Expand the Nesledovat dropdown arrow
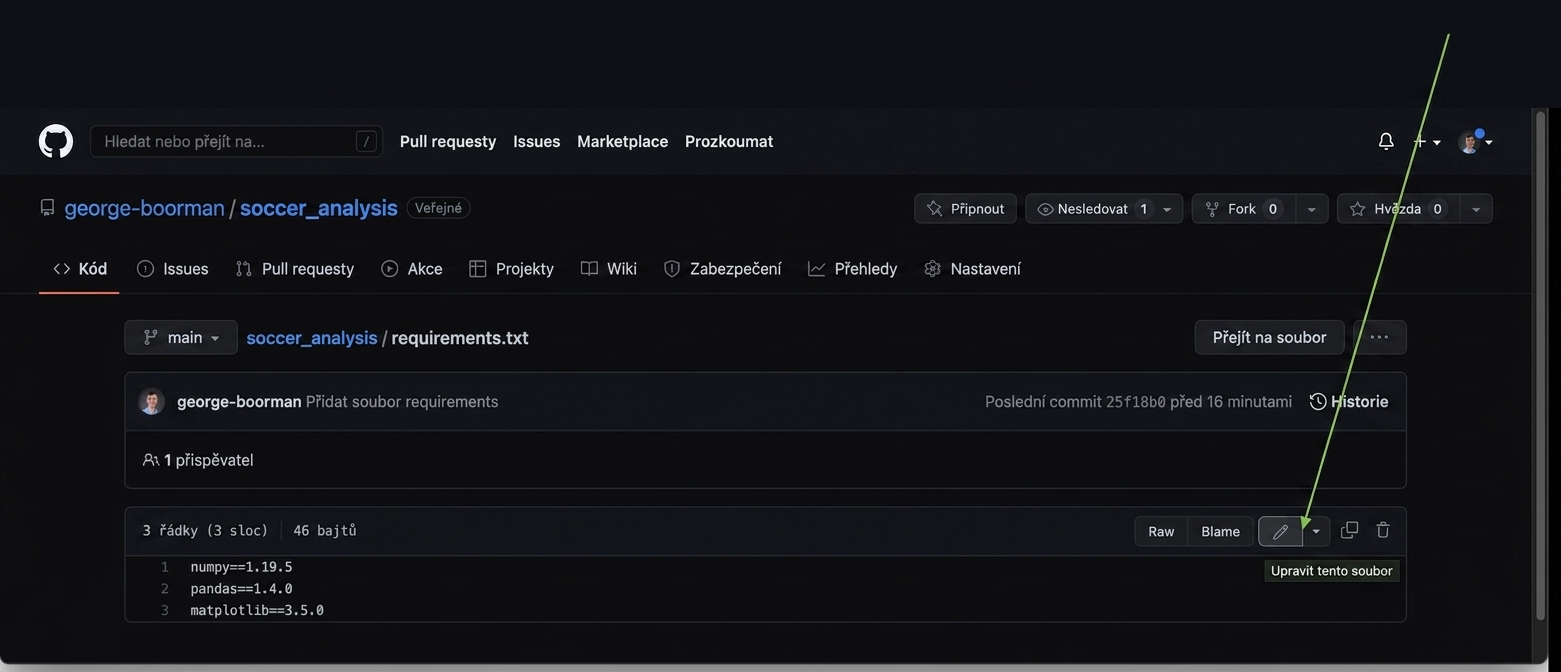Image resolution: width=1561 pixels, height=672 pixels. [x=1167, y=209]
